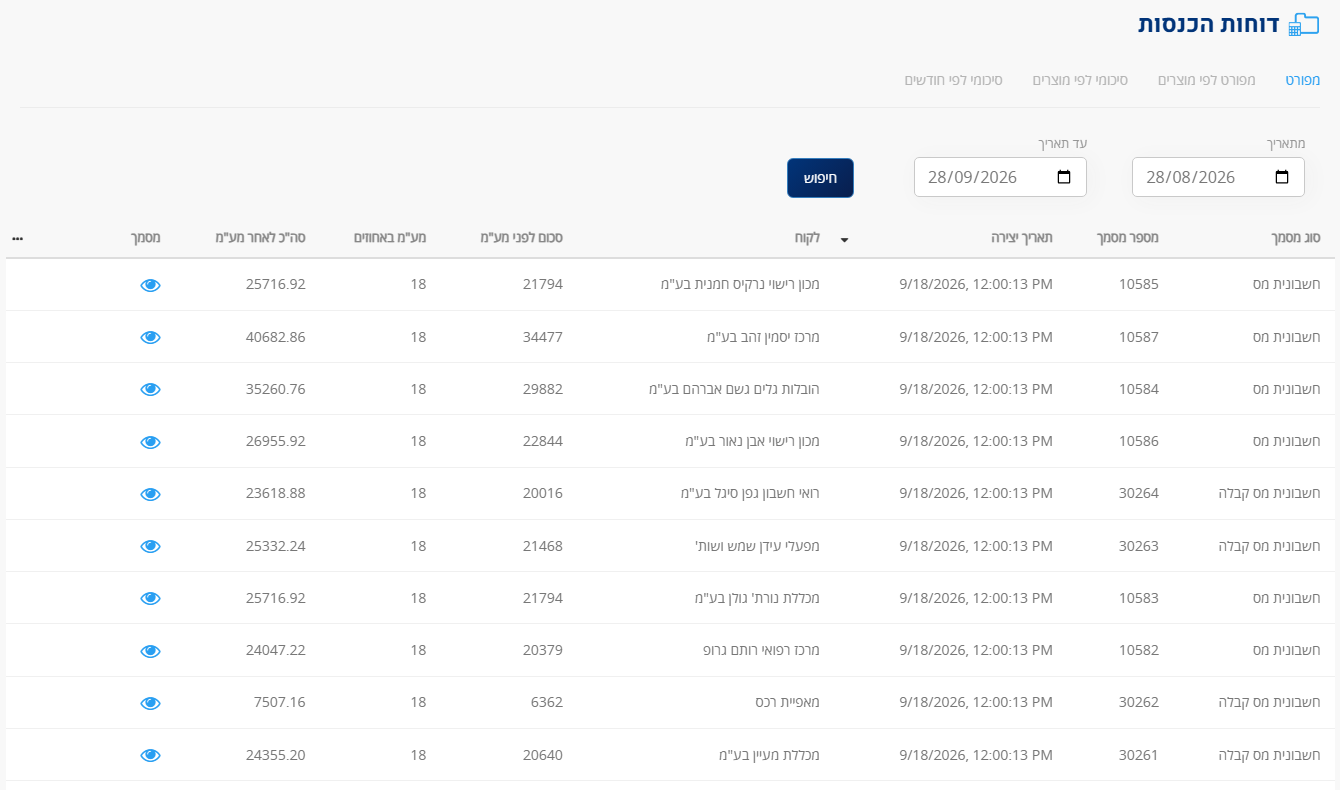The width and height of the screenshot is (1340, 790).
Task: Click customer cell מאפיית רכס
Action: (x=788, y=703)
